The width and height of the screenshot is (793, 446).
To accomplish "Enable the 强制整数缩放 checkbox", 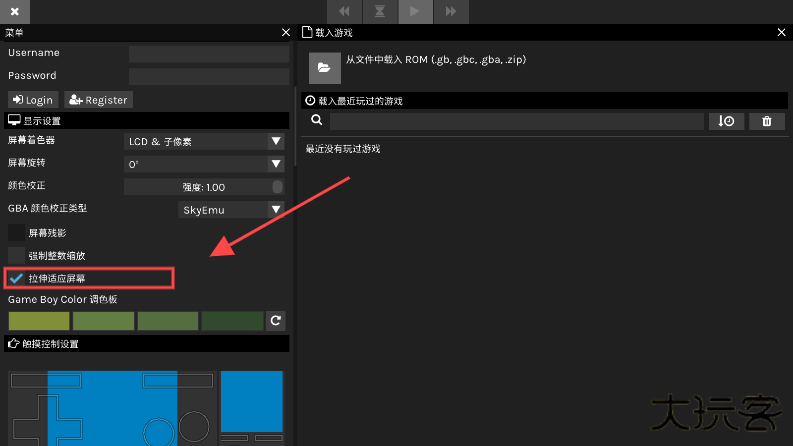I will tap(16, 255).
